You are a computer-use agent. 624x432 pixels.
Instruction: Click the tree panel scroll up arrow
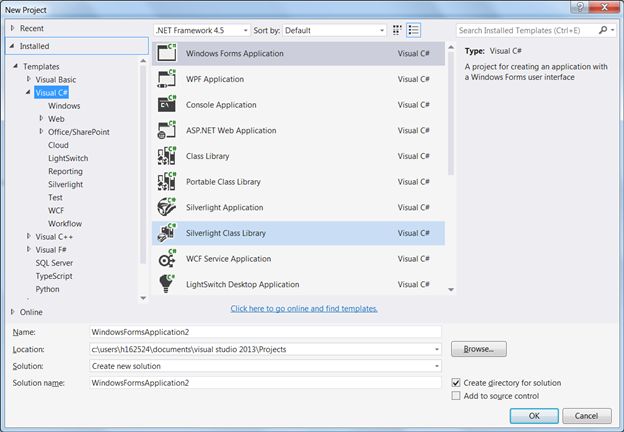coord(143,61)
